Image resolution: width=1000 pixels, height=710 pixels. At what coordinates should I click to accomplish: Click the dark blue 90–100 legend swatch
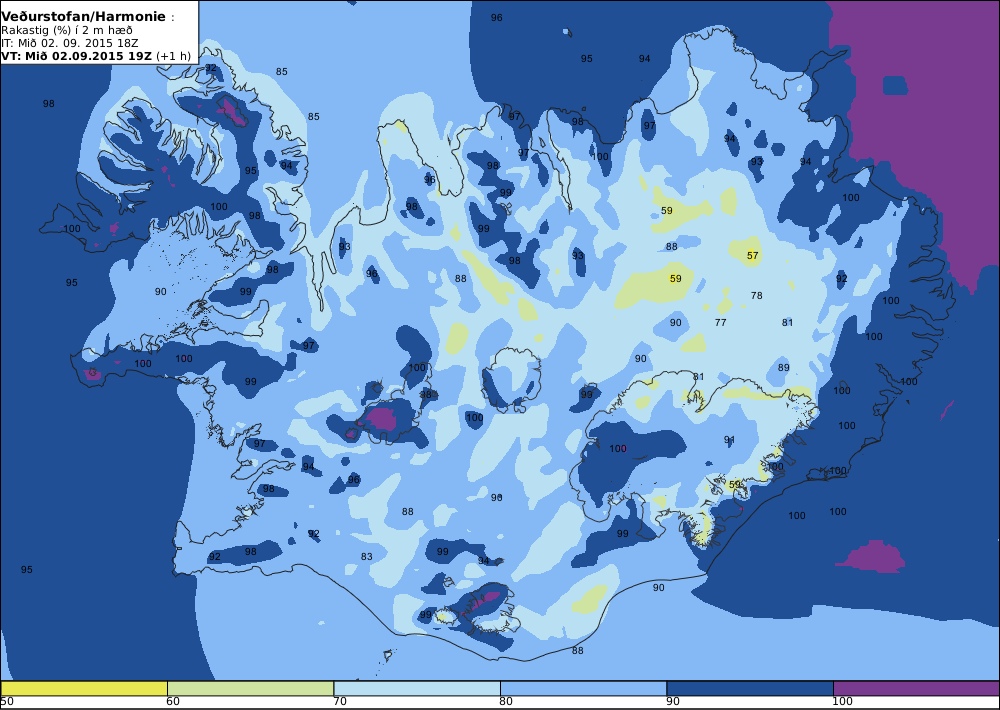(750, 688)
